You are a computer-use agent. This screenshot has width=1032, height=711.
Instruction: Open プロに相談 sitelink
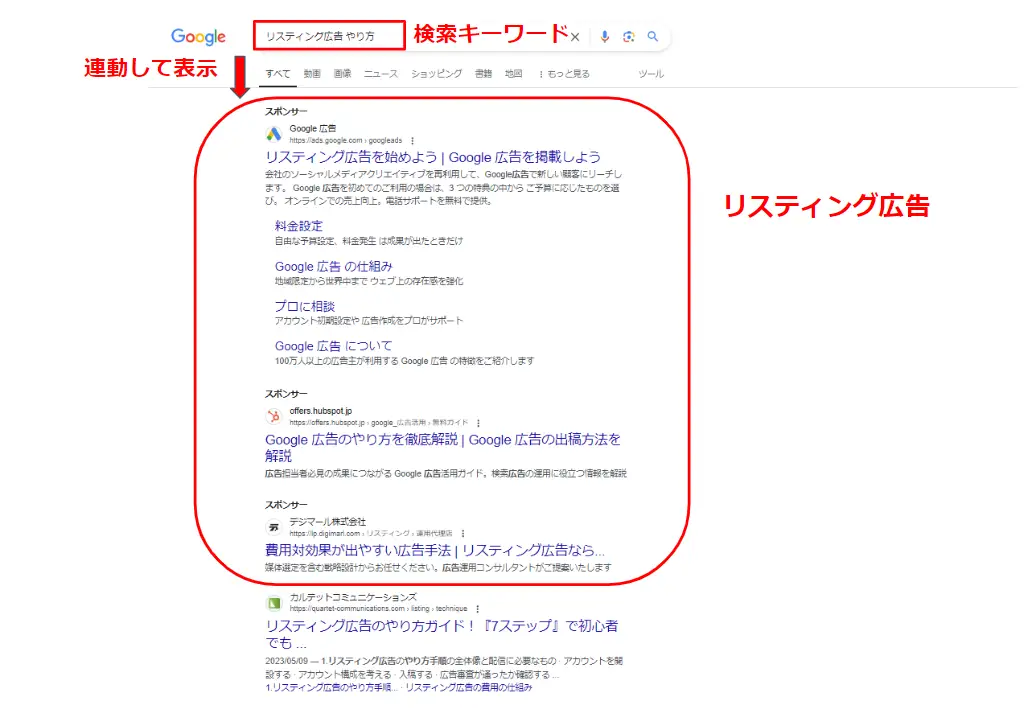click(305, 306)
